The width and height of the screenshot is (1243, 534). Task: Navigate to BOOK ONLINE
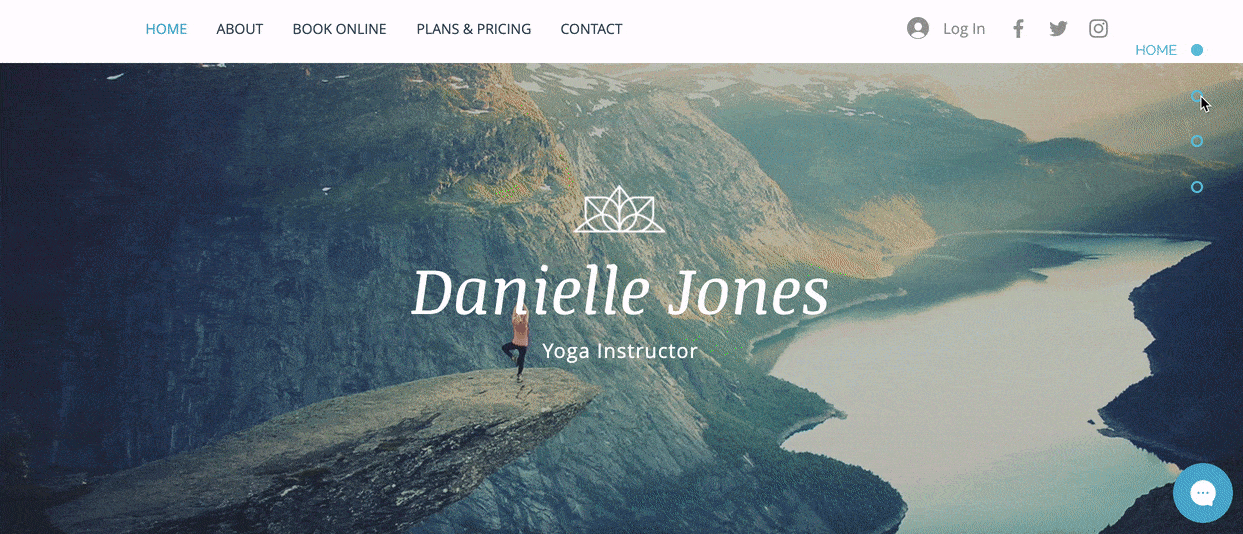pyautogui.click(x=339, y=29)
